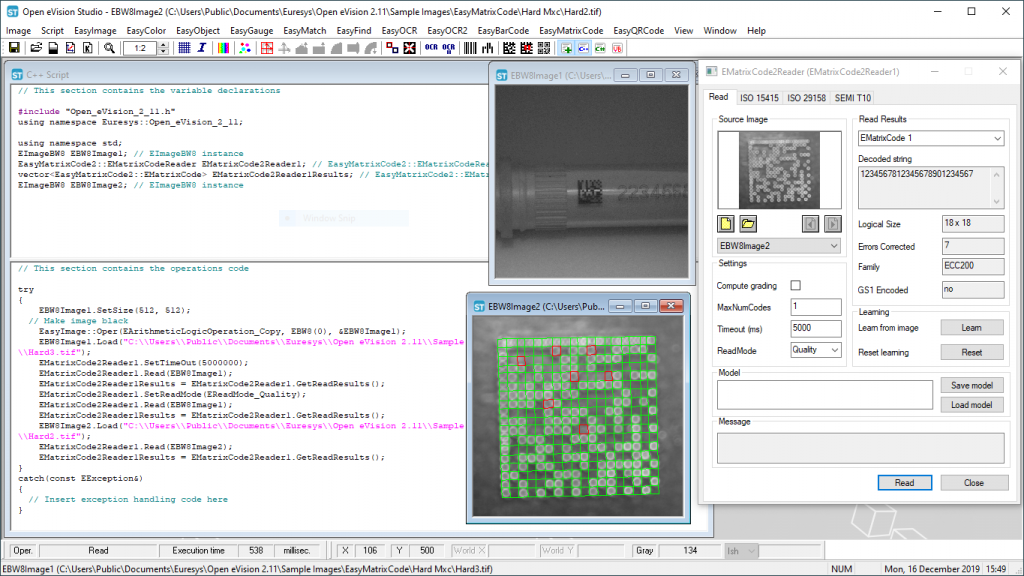
Task: Click the open folder icon under Source Image
Action: point(747,224)
